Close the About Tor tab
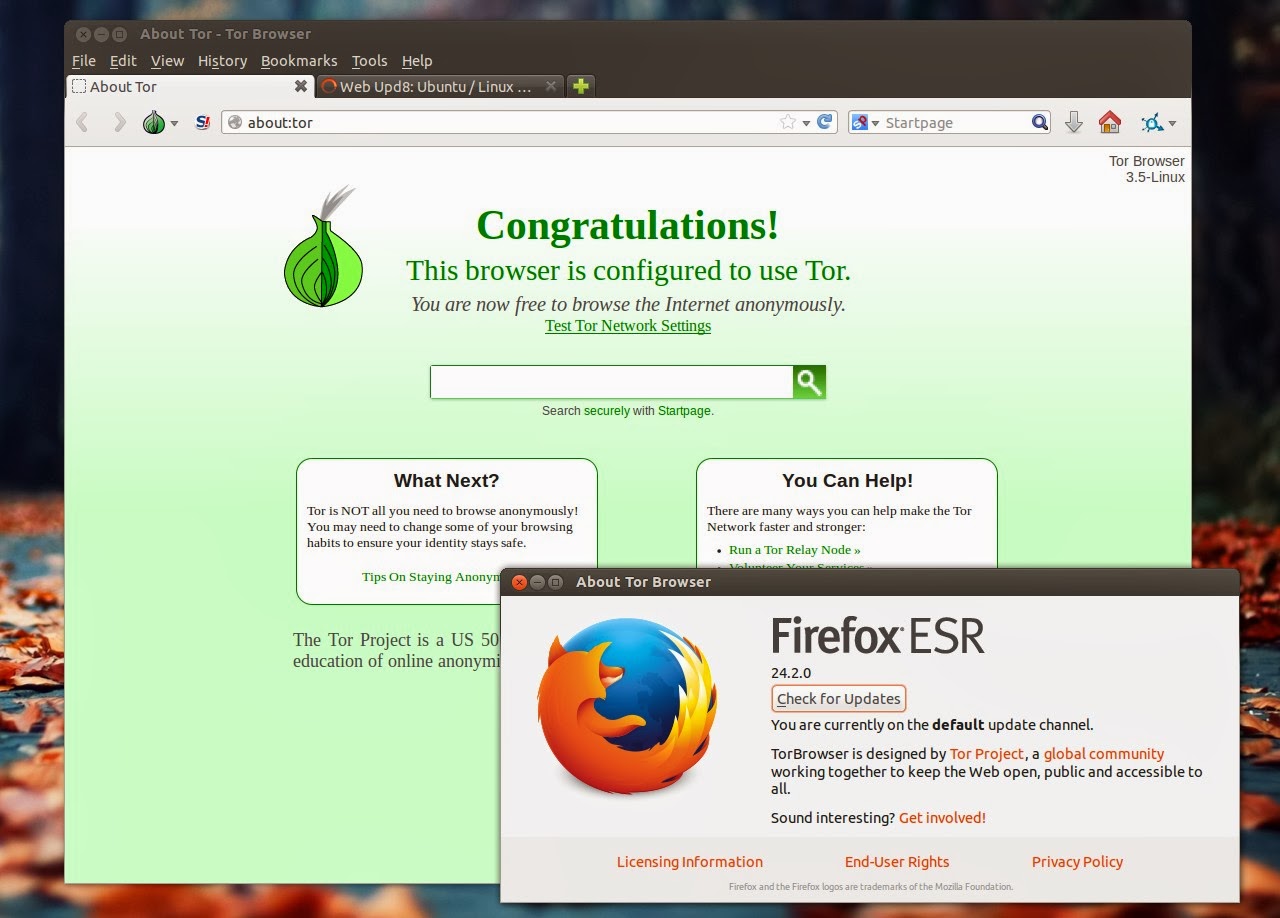 coord(300,87)
